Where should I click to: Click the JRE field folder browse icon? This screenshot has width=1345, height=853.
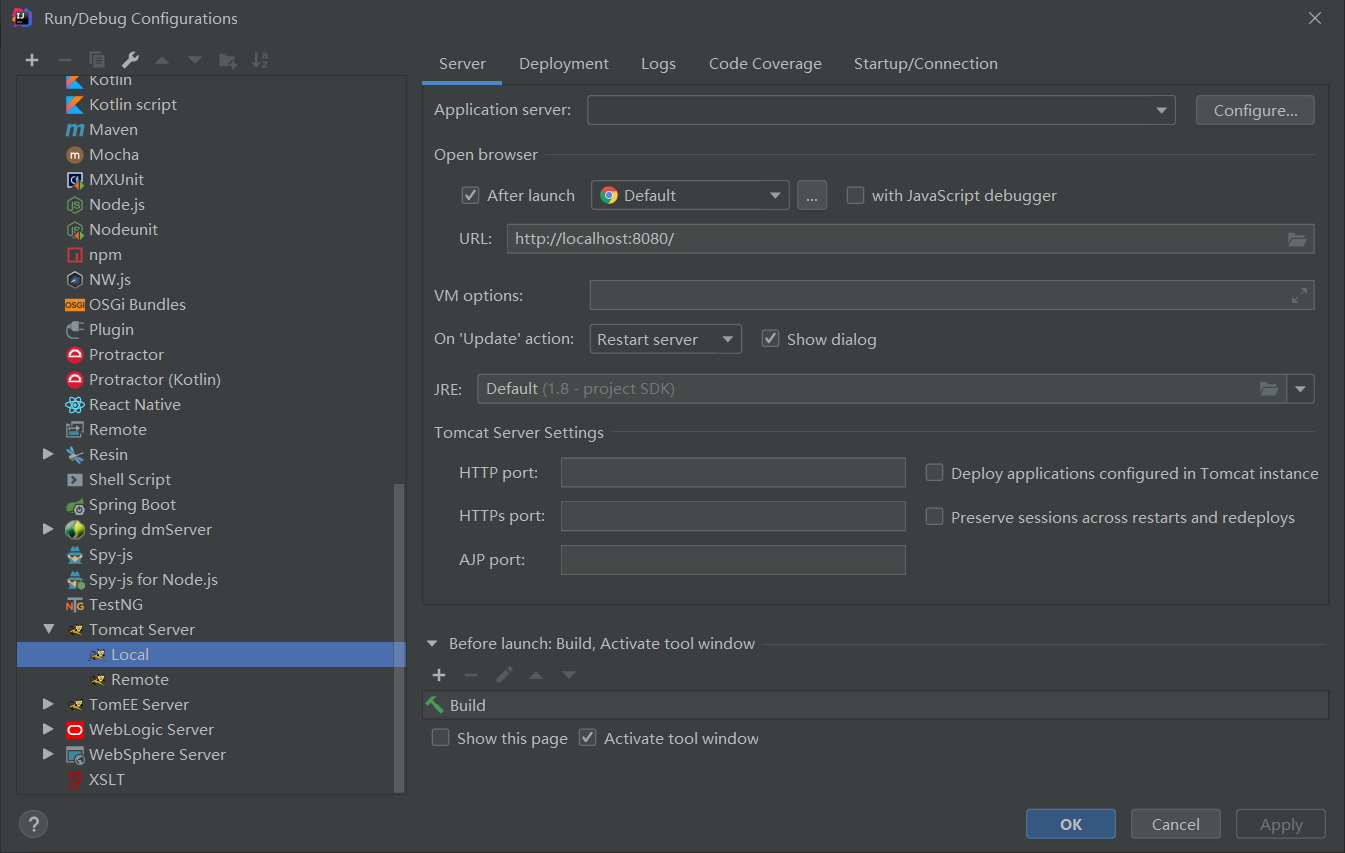1269,388
